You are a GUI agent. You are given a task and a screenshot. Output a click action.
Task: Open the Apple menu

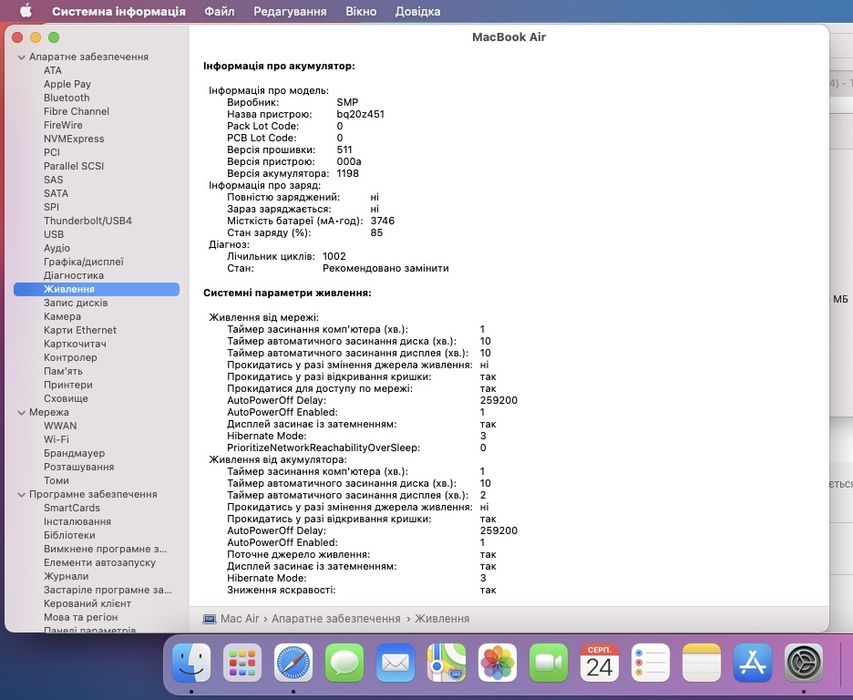click(26, 11)
